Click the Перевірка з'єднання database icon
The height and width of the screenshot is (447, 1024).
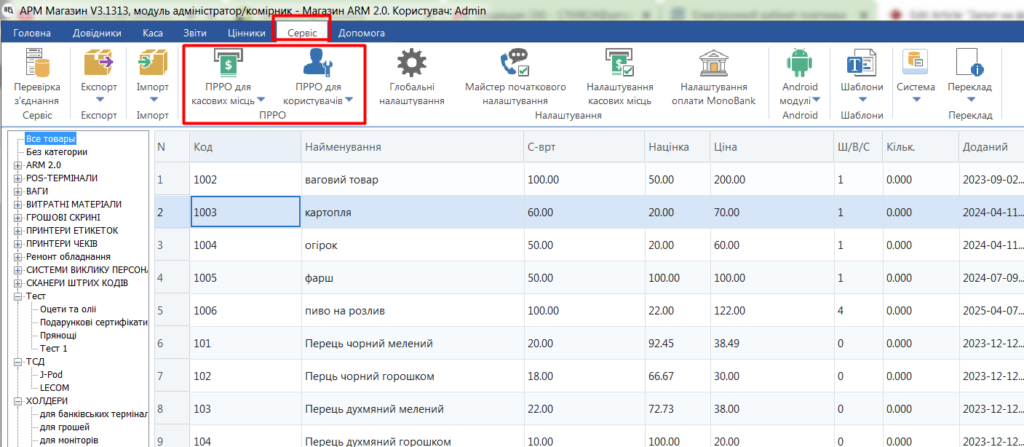tap(37, 65)
